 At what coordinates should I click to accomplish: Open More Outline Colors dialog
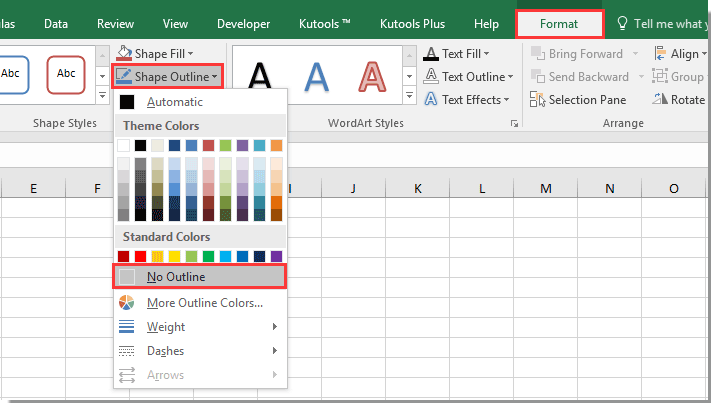[x=204, y=303]
